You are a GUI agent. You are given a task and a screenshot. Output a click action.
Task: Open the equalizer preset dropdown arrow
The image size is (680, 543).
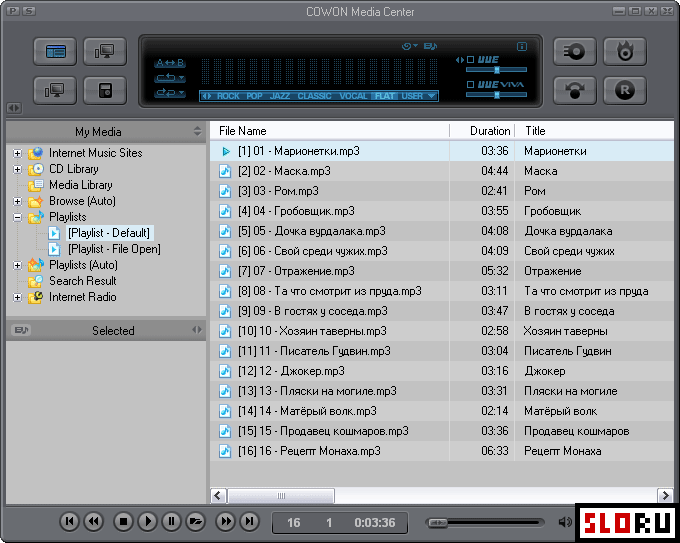432,96
